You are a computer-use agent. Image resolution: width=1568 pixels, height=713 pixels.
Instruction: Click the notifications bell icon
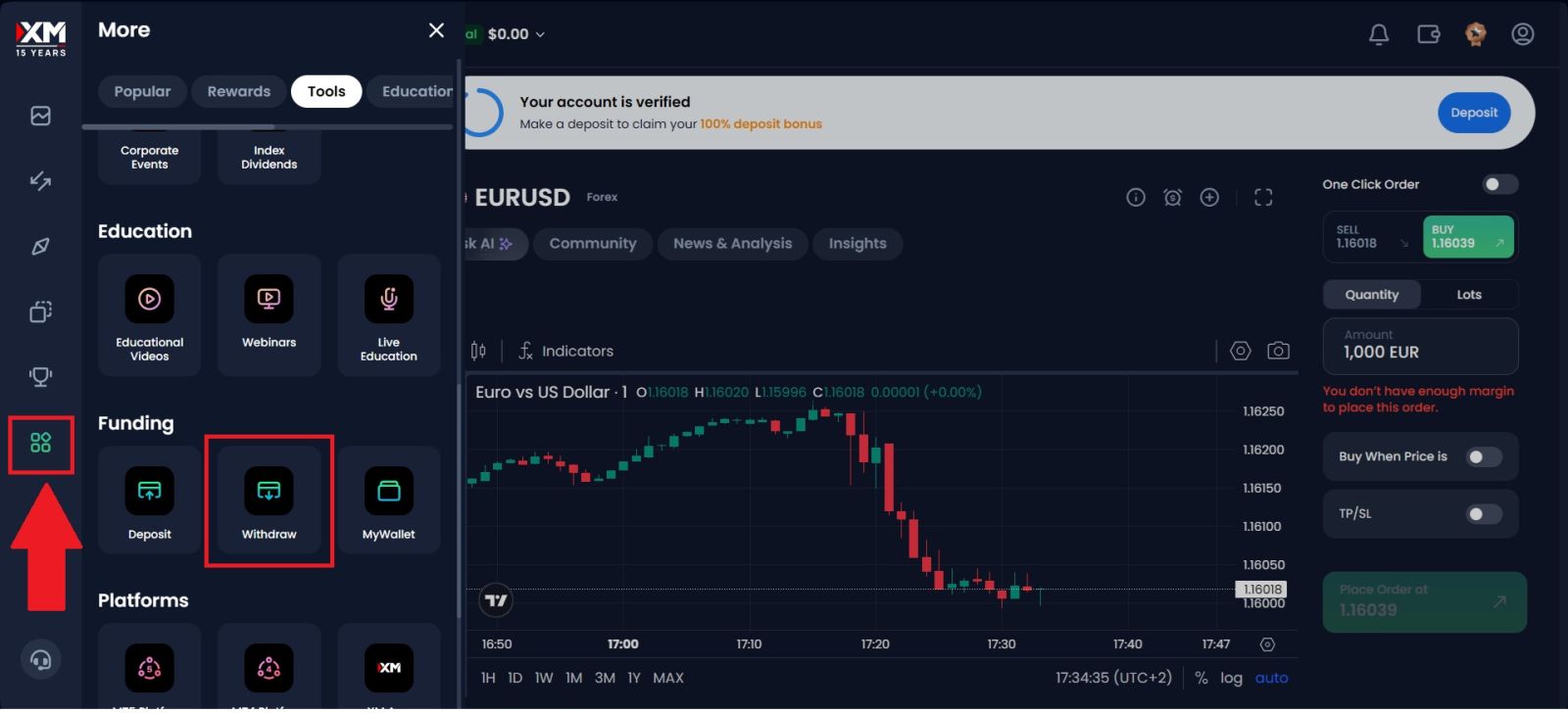1378,34
